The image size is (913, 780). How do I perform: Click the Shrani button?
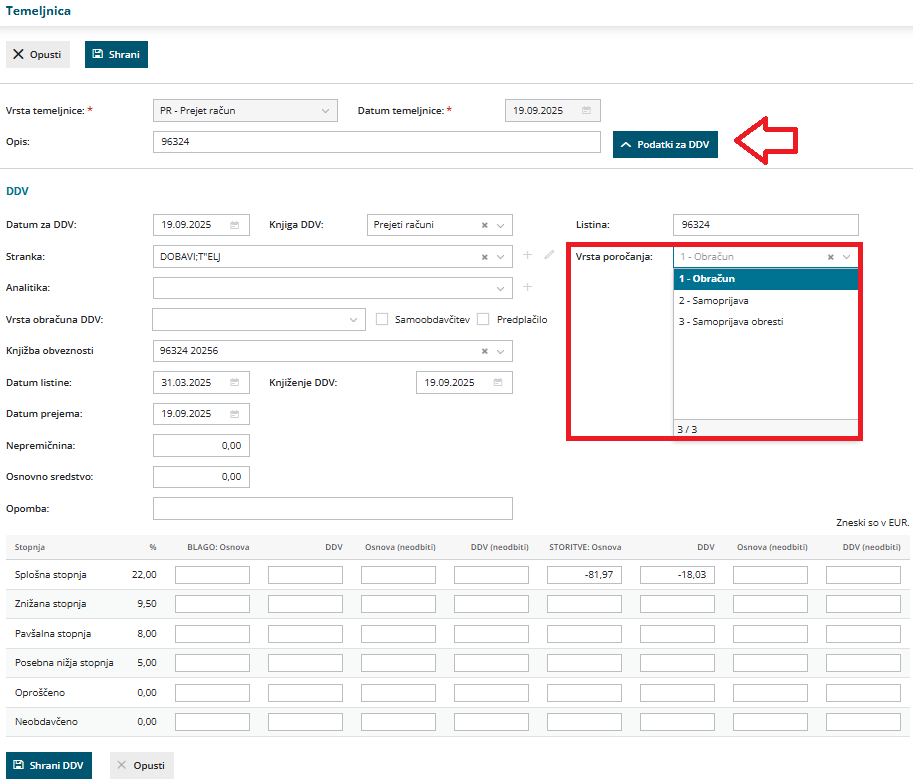click(116, 54)
